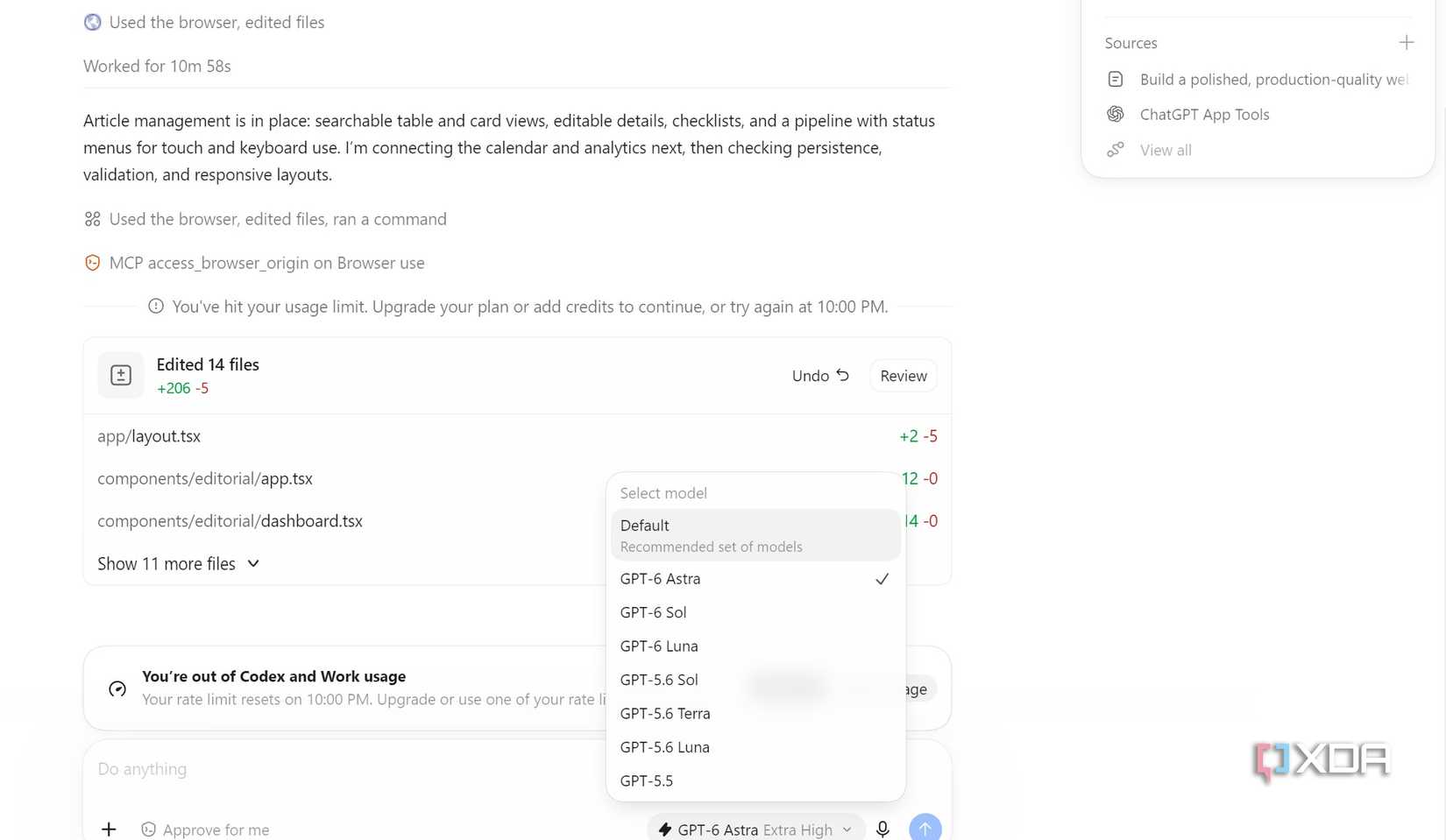Open View all sources link
This screenshot has height=840, width=1446.
1166,150
